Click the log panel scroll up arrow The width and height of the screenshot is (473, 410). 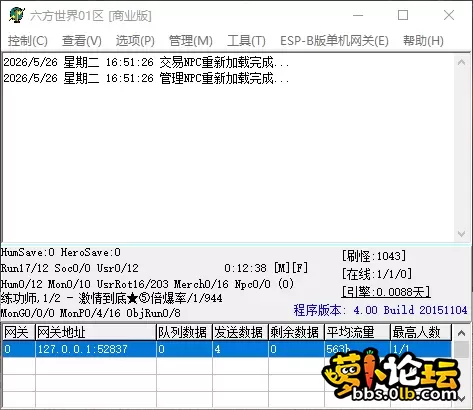tap(461, 62)
